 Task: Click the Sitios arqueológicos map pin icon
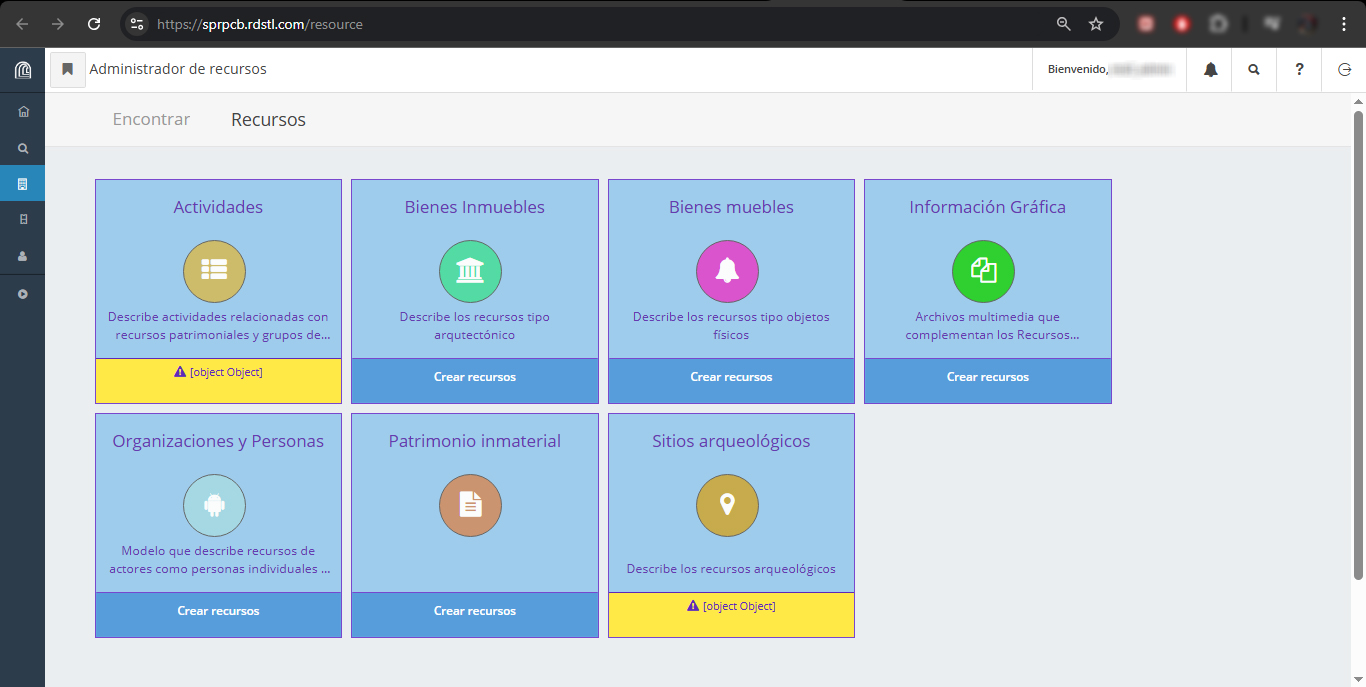point(727,505)
